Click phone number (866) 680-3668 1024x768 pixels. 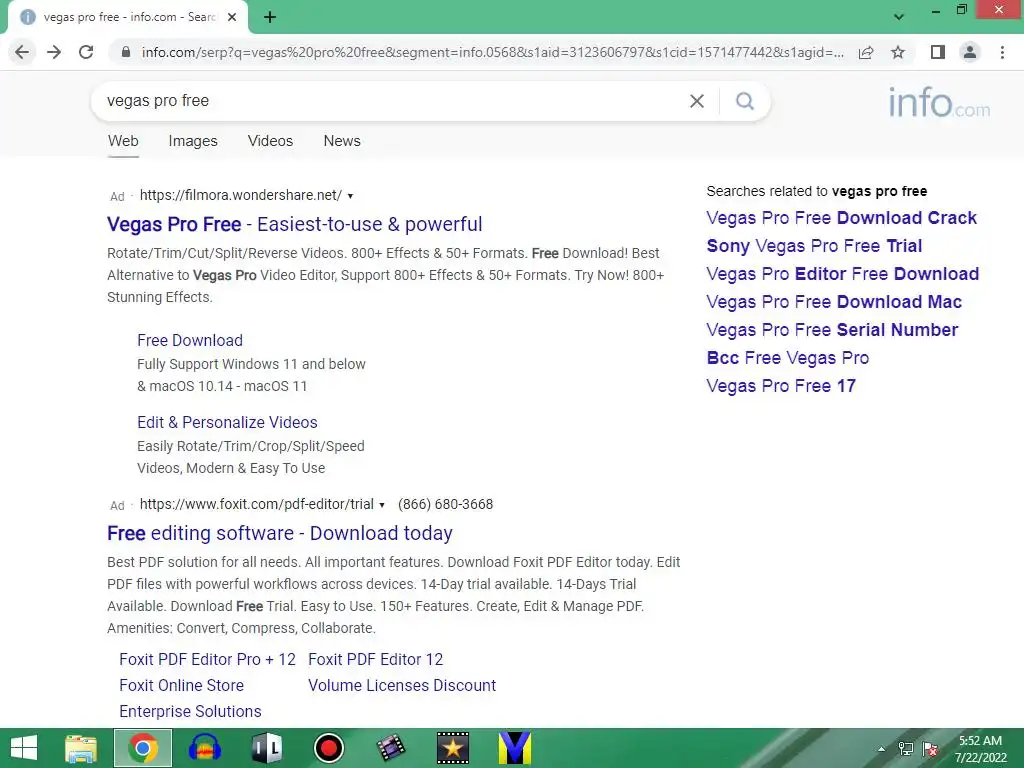click(x=445, y=504)
